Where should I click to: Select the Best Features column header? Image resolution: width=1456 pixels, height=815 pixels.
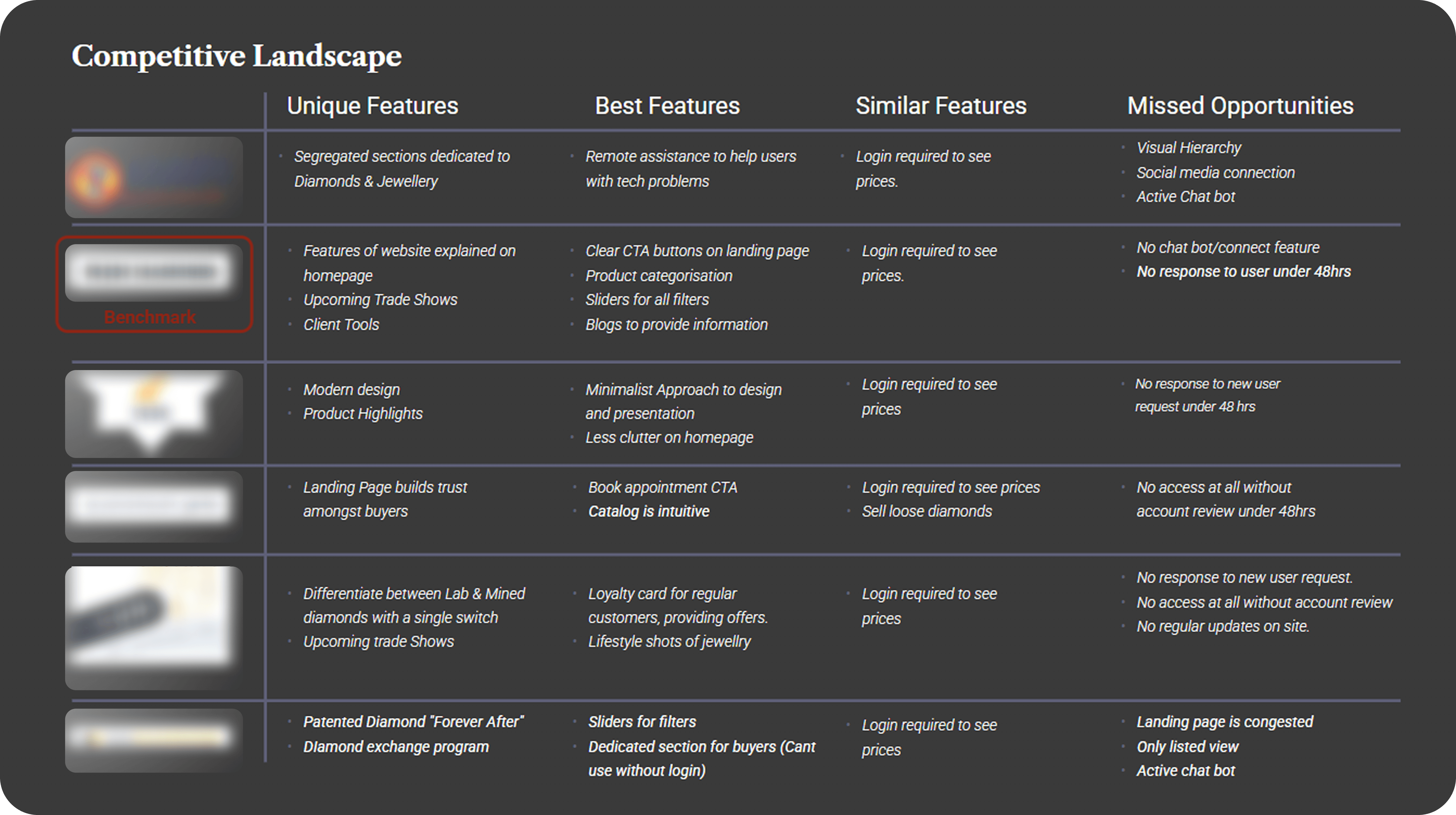tap(667, 106)
